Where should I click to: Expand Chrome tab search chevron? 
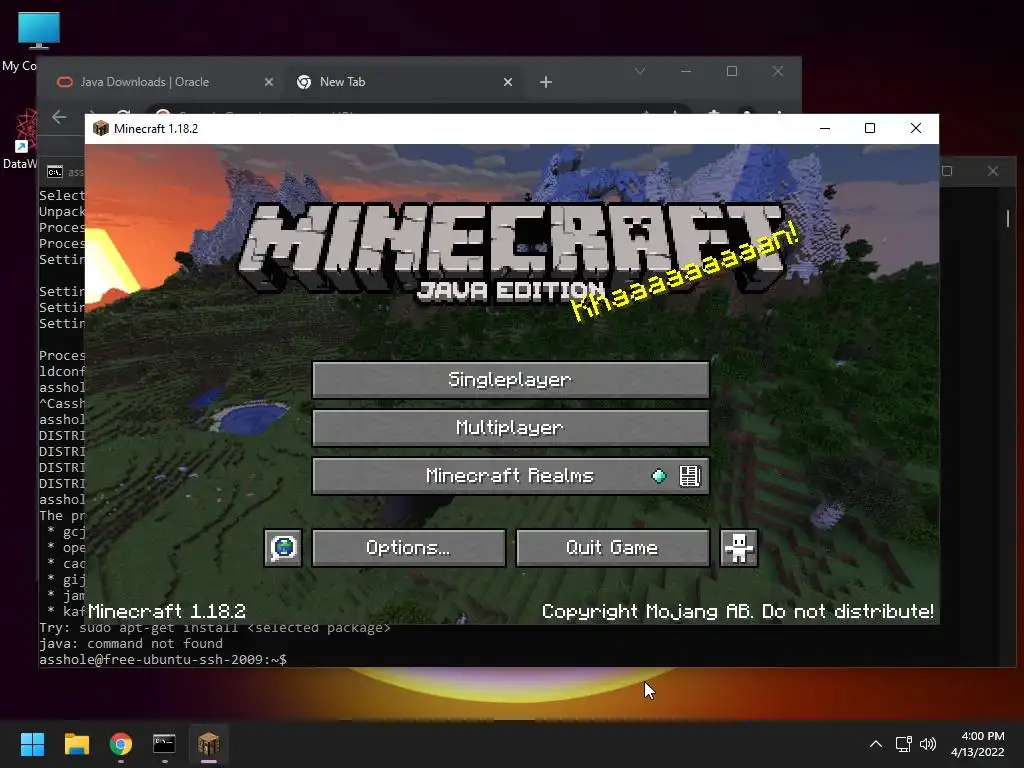point(640,71)
